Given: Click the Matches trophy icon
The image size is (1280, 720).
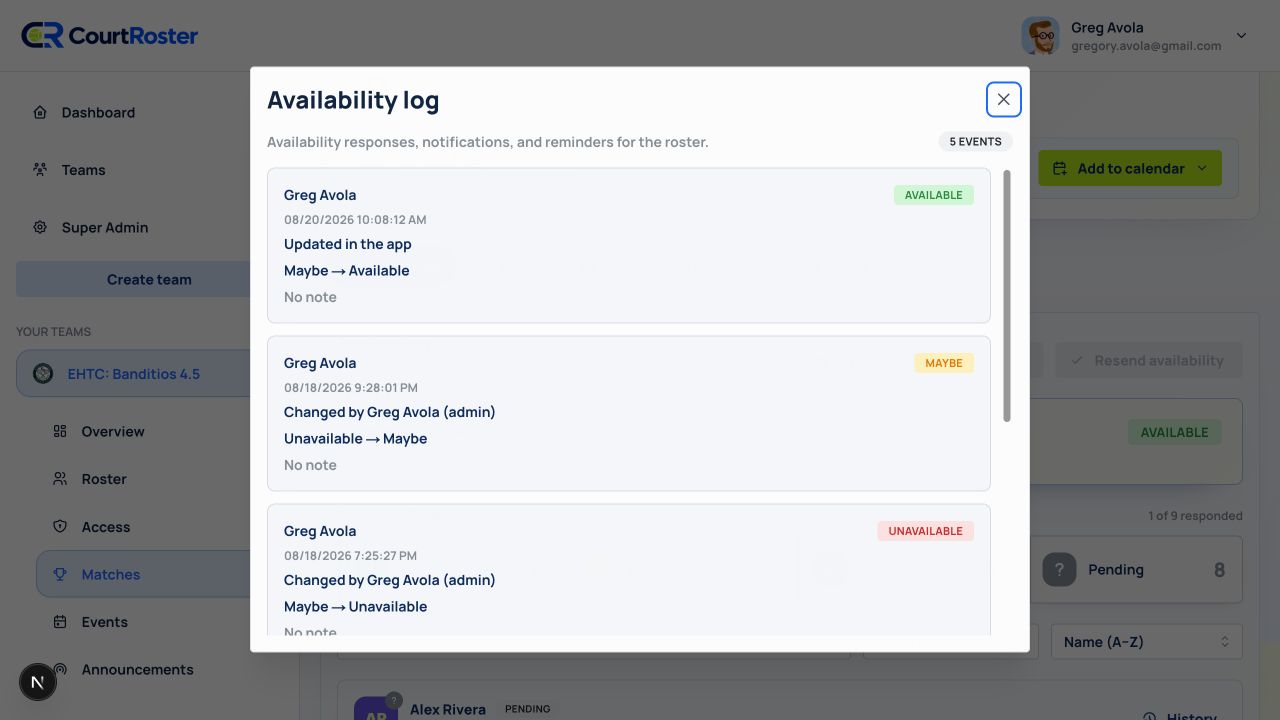Looking at the screenshot, I should pyautogui.click(x=60, y=574).
